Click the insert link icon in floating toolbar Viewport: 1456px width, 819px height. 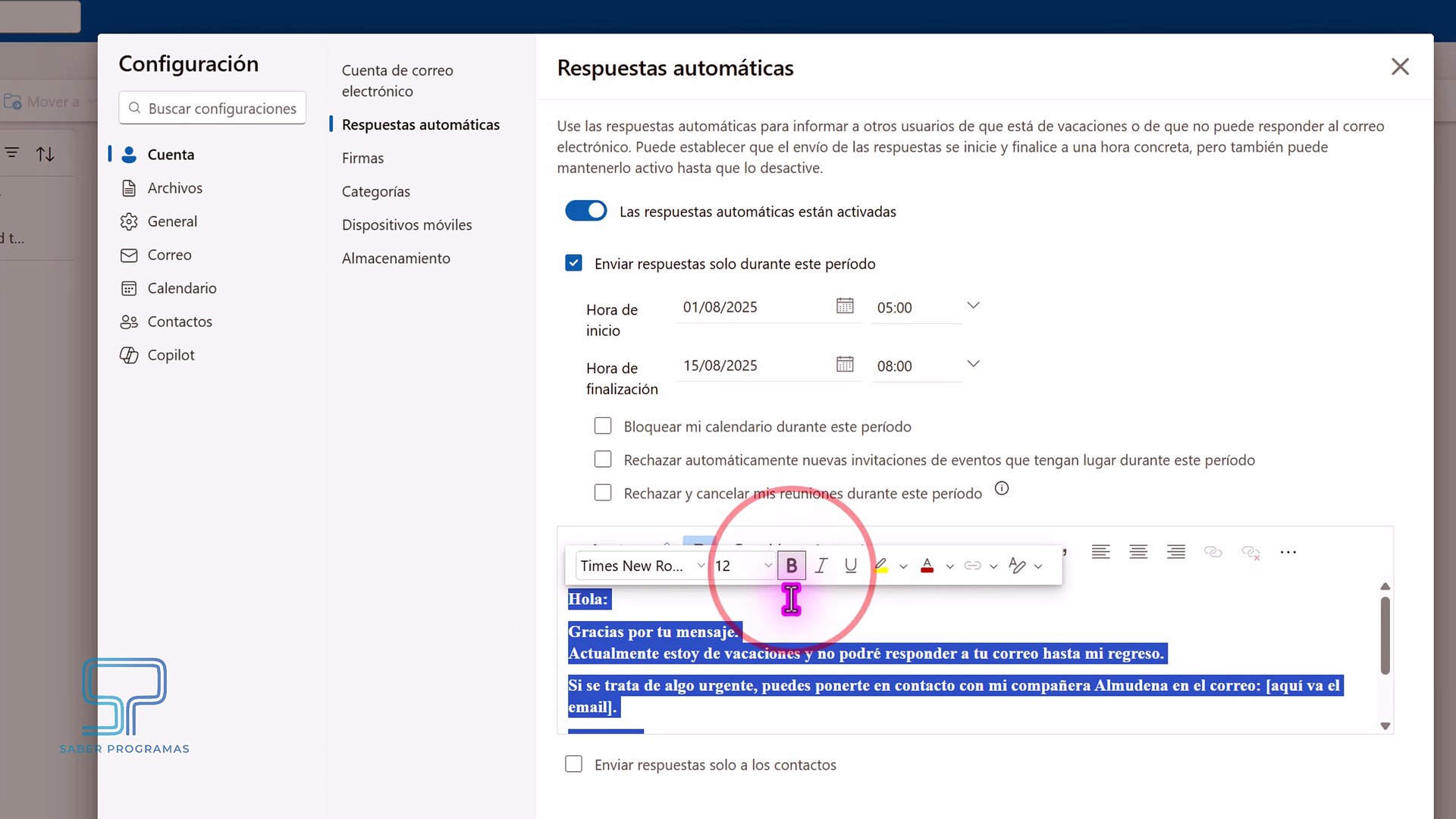point(972,566)
